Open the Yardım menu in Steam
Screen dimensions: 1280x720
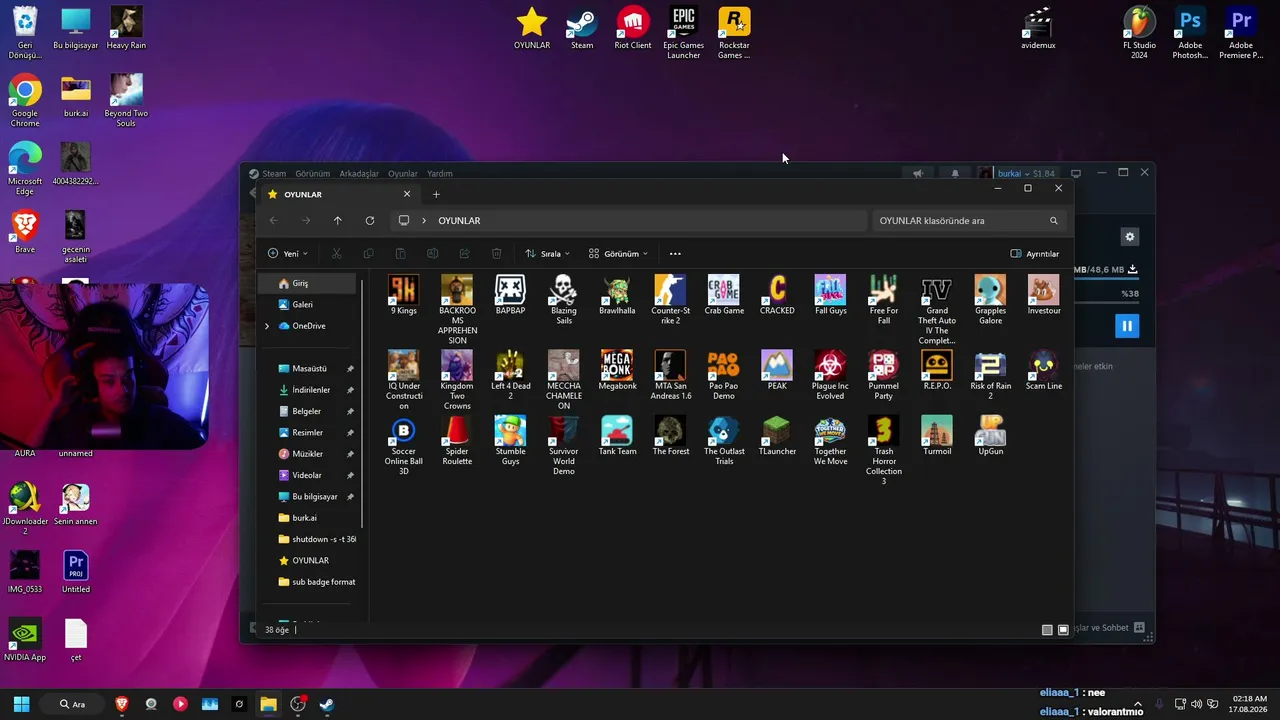tap(440, 174)
